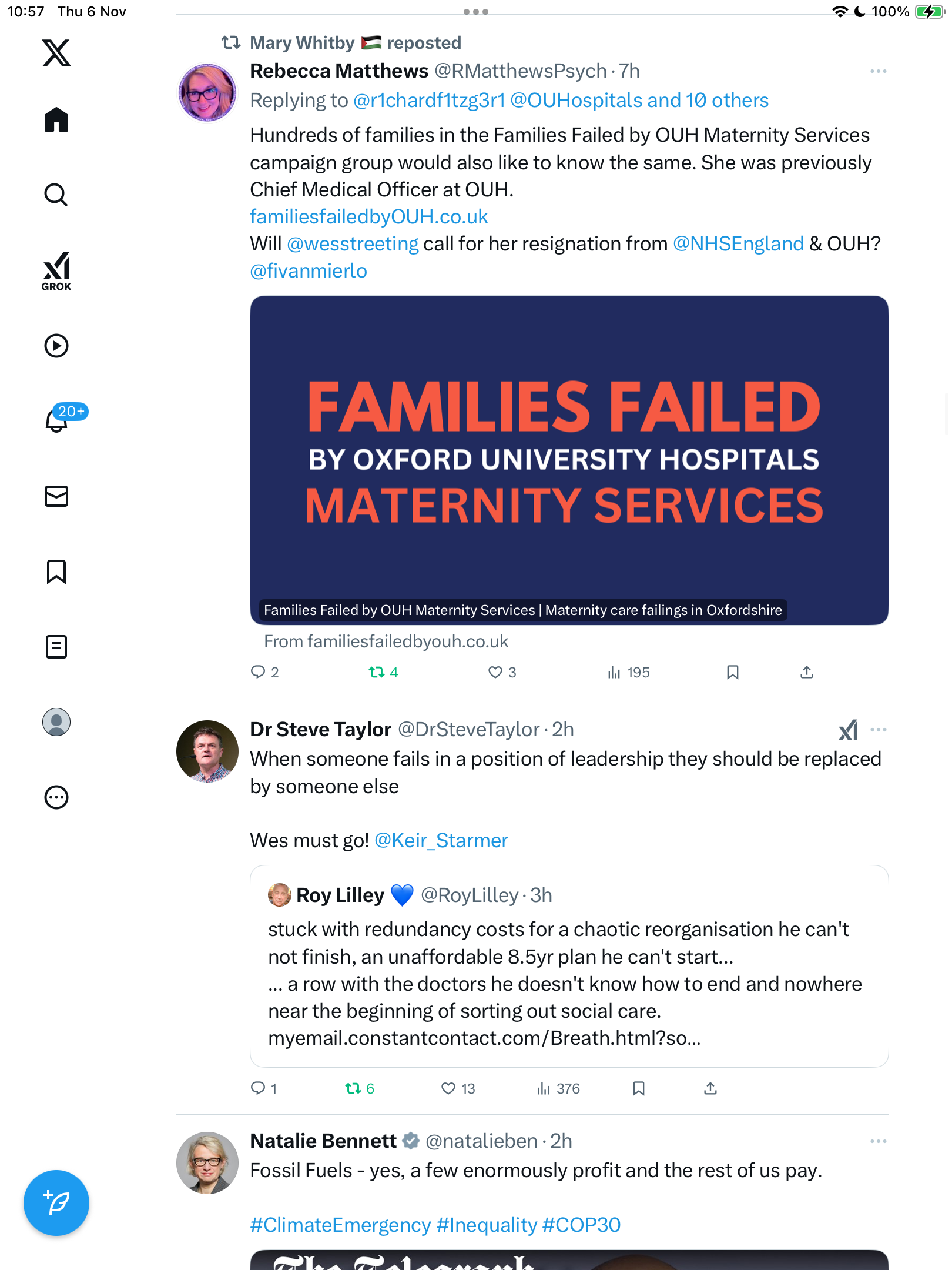Open the familiesfailedbyOUH.co.uk link
The width and height of the screenshot is (952, 1270).
pyautogui.click(x=369, y=217)
